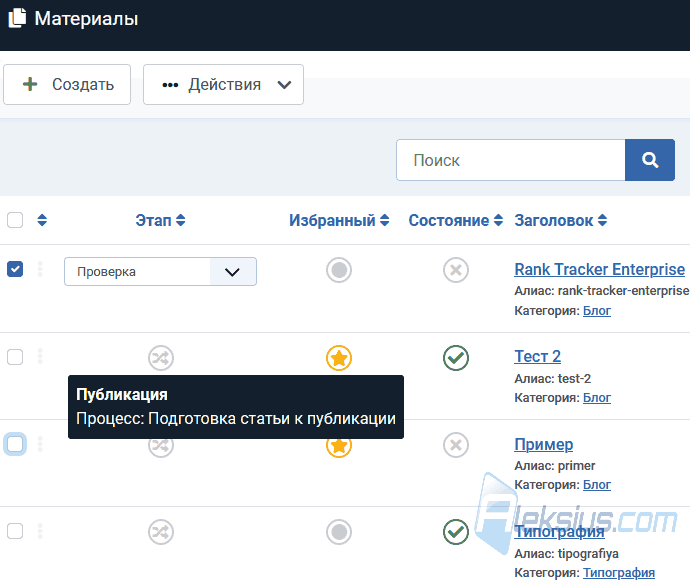The image size is (690, 582).
Task: Open Блог category of Пример
Action: coord(597,485)
